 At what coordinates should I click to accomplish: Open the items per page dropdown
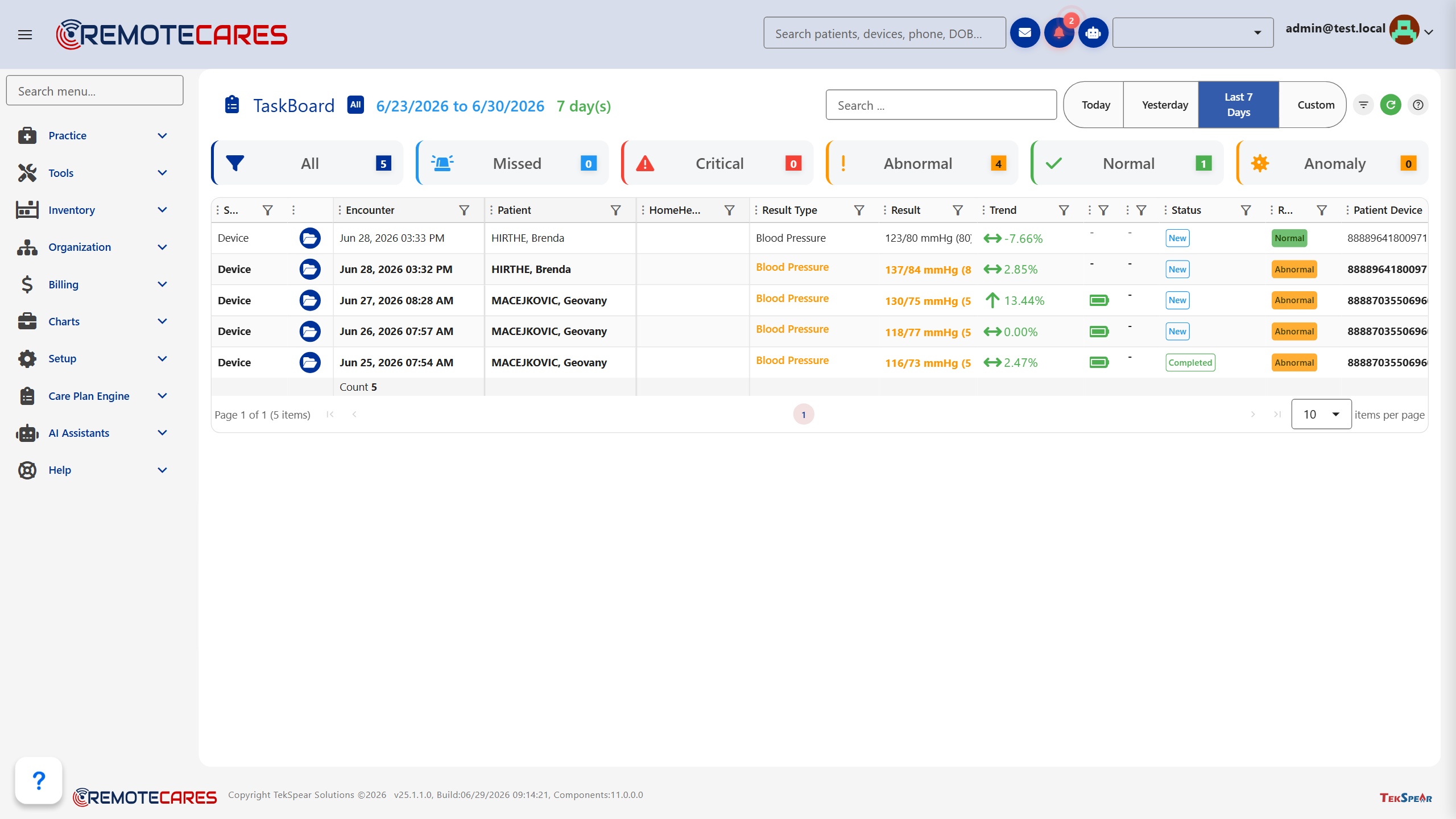1321,414
